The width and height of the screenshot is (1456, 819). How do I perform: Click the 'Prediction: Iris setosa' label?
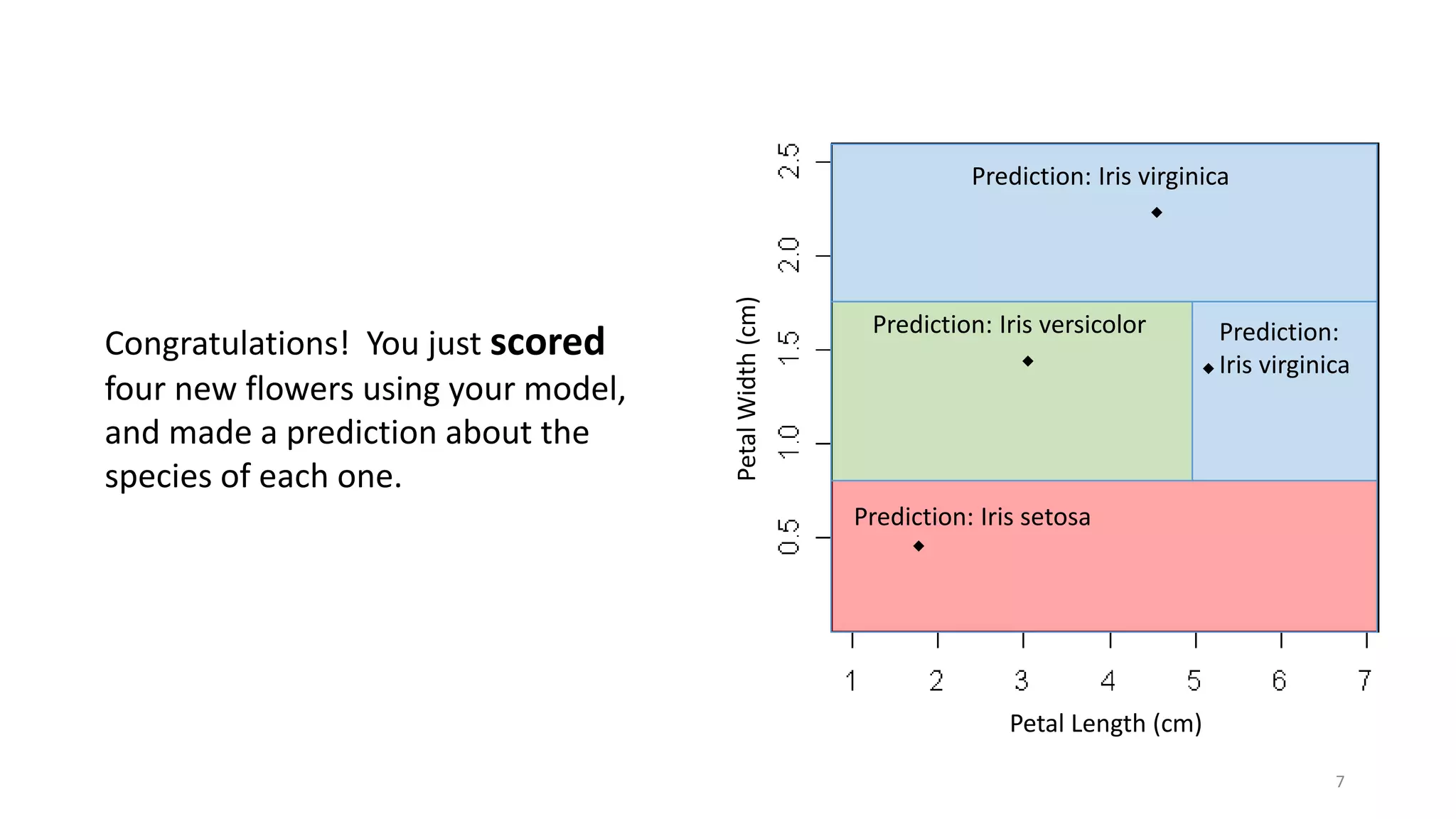click(x=972, y=517)
